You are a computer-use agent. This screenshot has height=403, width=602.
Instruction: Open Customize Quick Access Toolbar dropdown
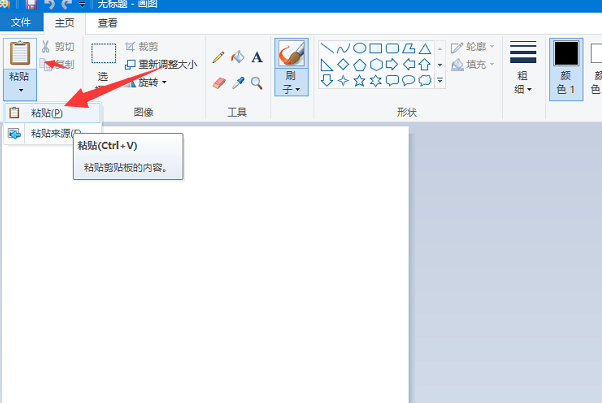[82, 4]
